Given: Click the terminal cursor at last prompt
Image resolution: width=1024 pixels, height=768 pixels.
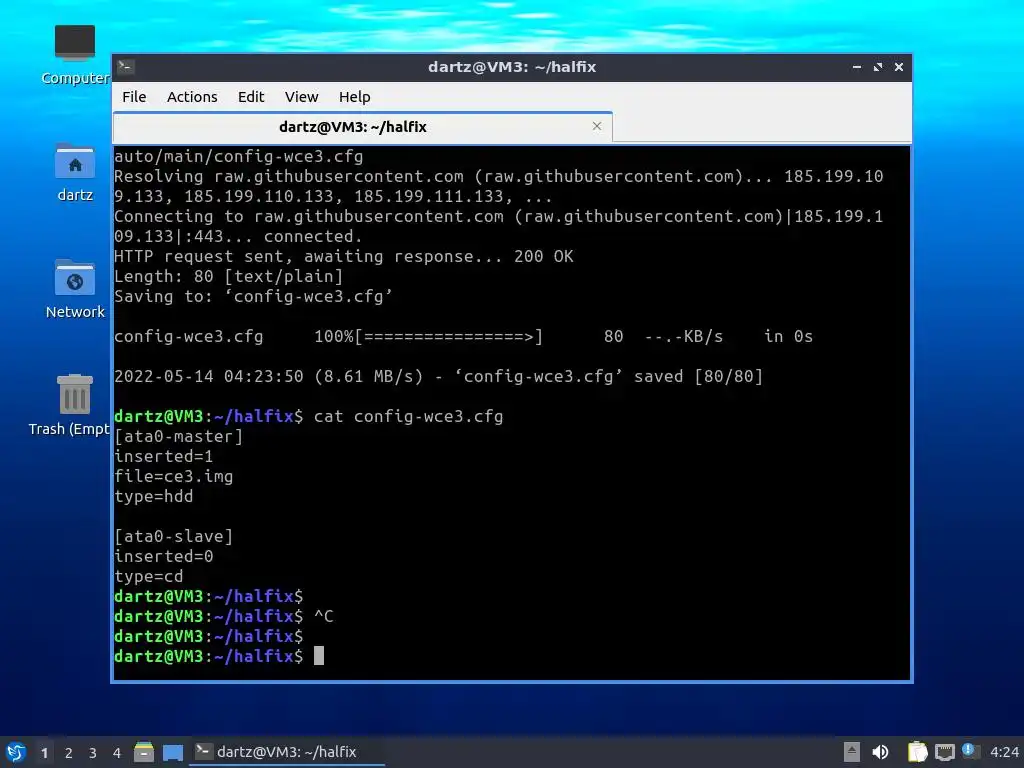Looking at the screenshot, I should pos(319,656).
